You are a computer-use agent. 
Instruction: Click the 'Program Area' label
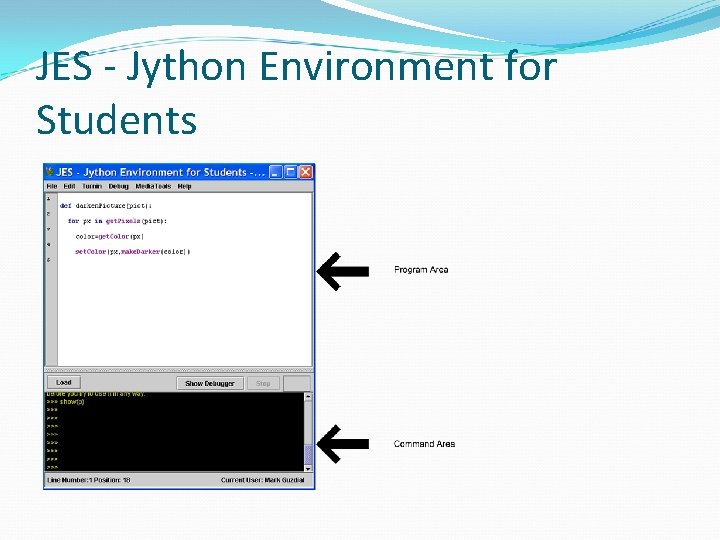[421, 270]
